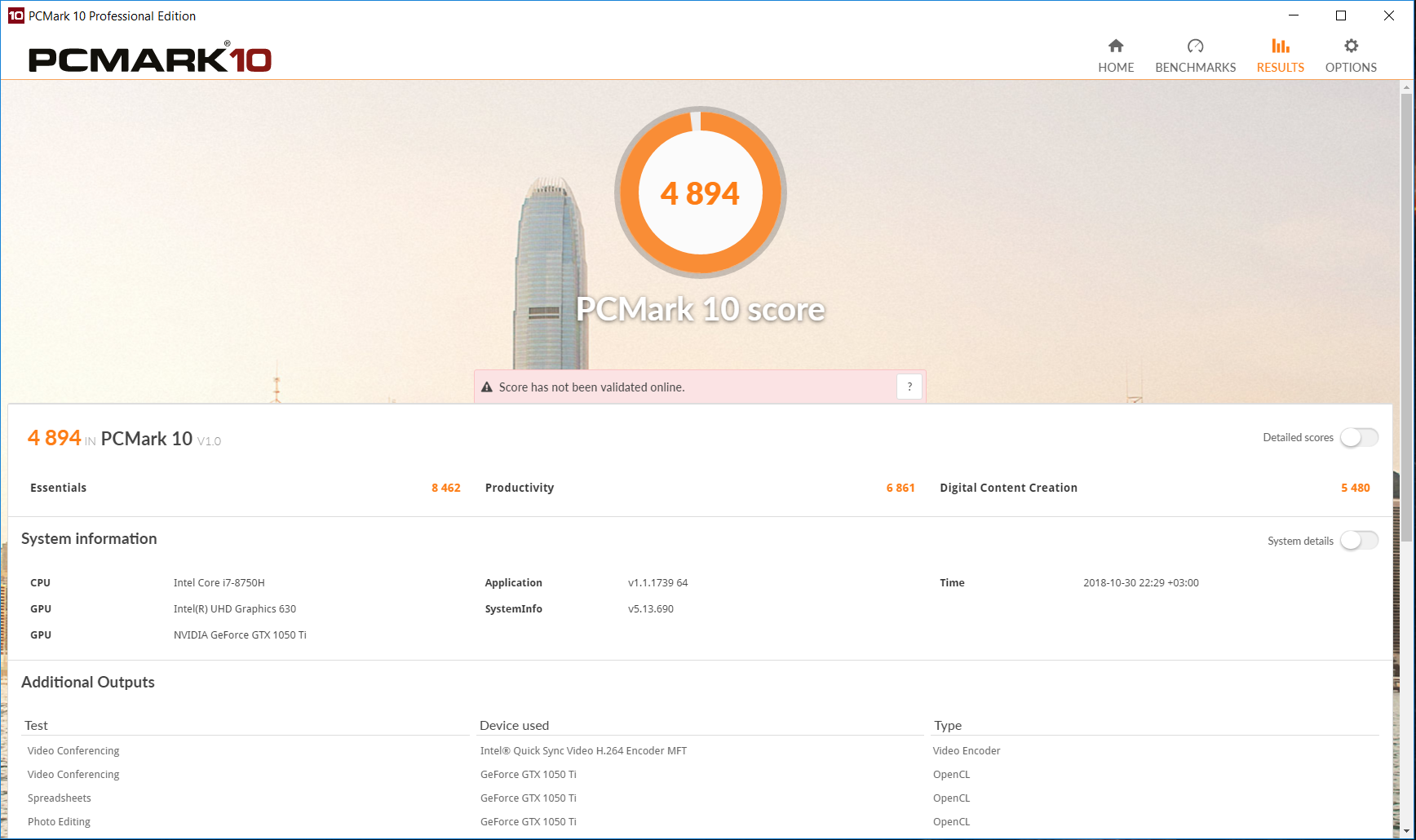Toggle Detailed scores off after enabling
Screen dimensions: 1416x840
coord(1358,437)
